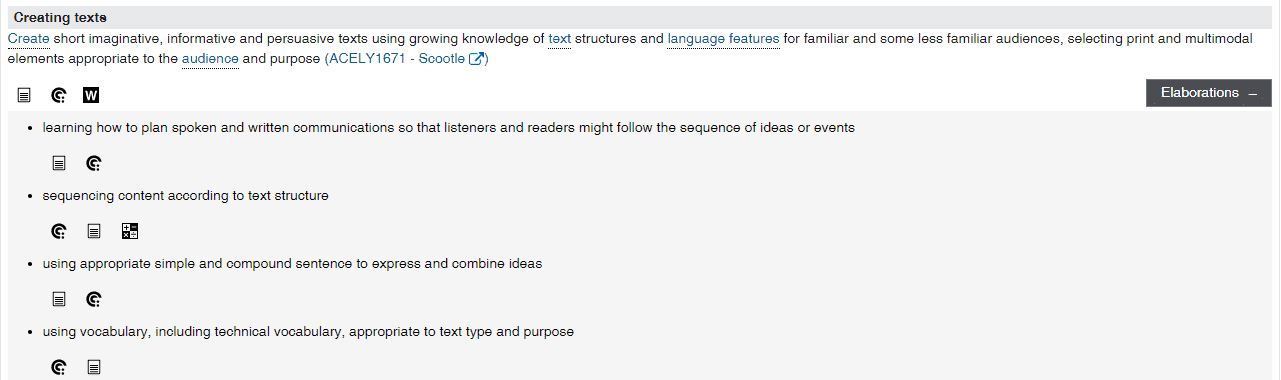This screenshot has width=1281, height=380.
Task: Click the Critical thinking icon under 'sequencing content' elaboration
Action: point(59,231)
